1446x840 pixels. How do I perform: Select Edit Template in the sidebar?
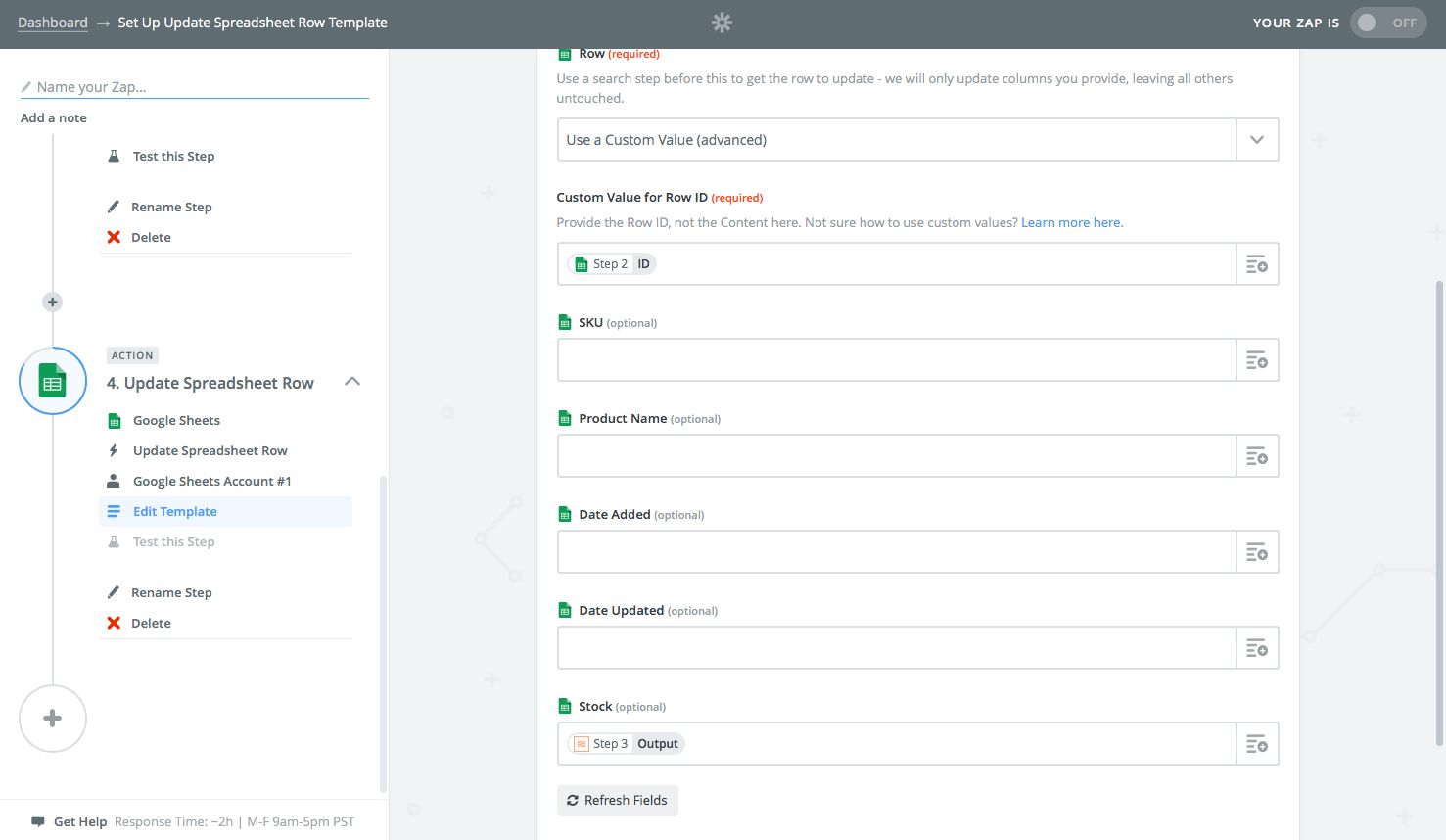(x=175, y=511)
